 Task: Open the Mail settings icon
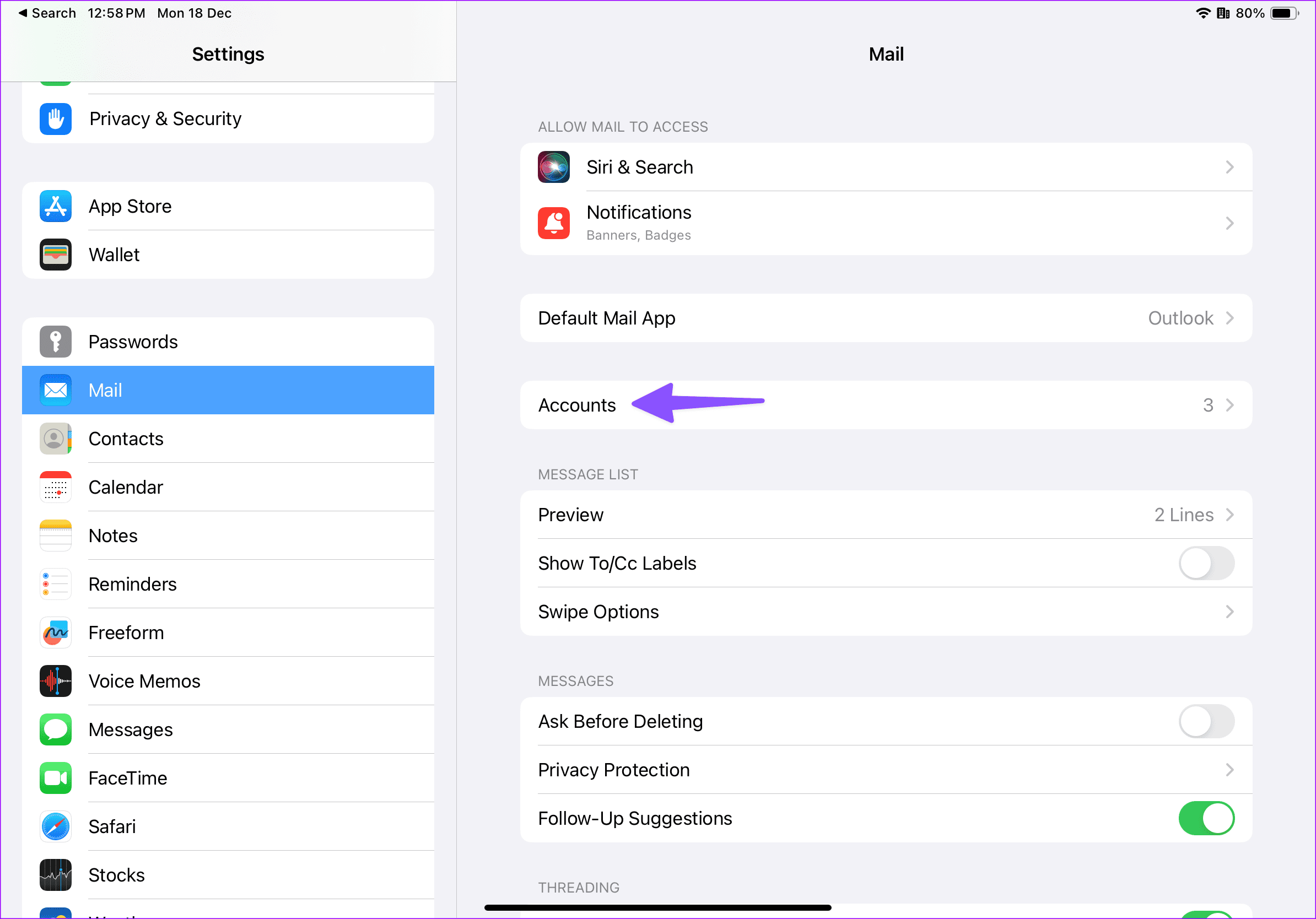[55, 390]
